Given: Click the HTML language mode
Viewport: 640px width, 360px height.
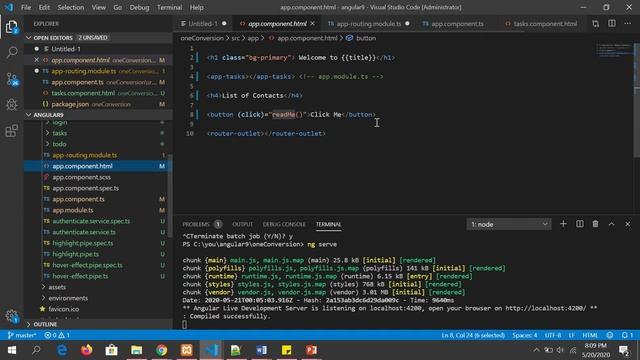Looking at the screenshot, I should 590,335.
